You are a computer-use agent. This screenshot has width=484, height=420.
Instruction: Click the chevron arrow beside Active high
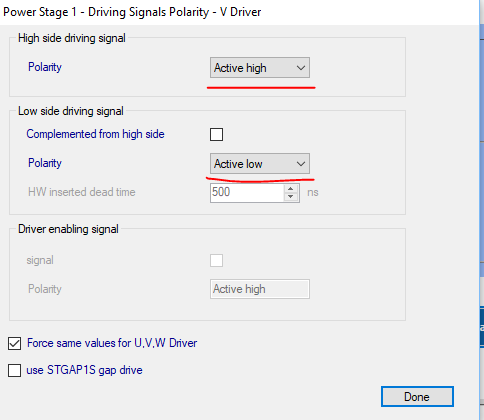(x=301, y=68)
